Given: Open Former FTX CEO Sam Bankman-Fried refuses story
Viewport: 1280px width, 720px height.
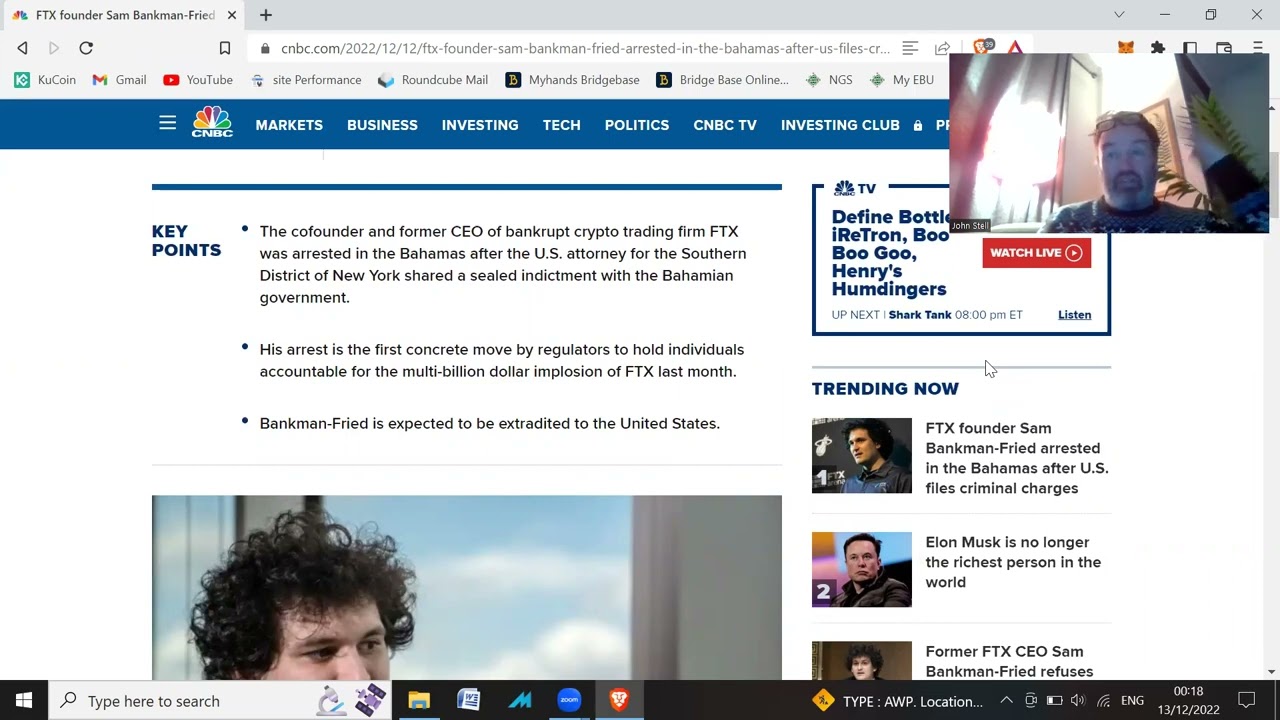Looking at the screenshot, I should 1009,662.
